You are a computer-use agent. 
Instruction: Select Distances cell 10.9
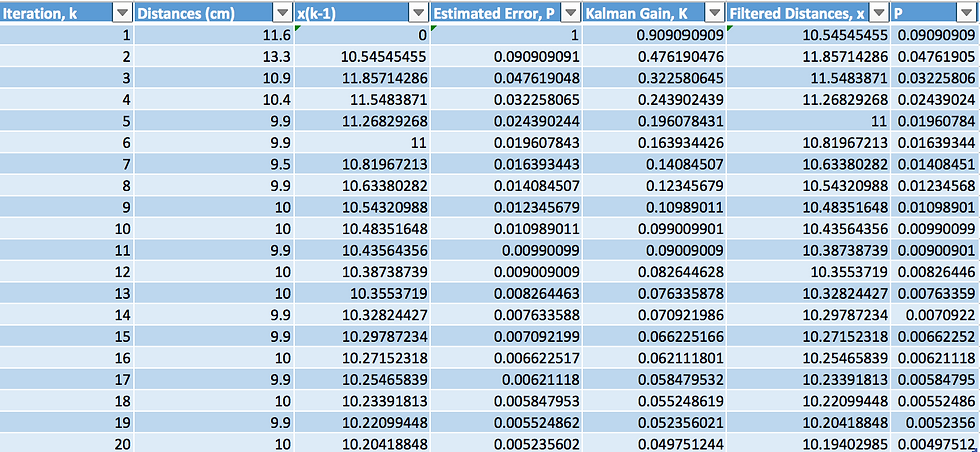tap(214, 78)
